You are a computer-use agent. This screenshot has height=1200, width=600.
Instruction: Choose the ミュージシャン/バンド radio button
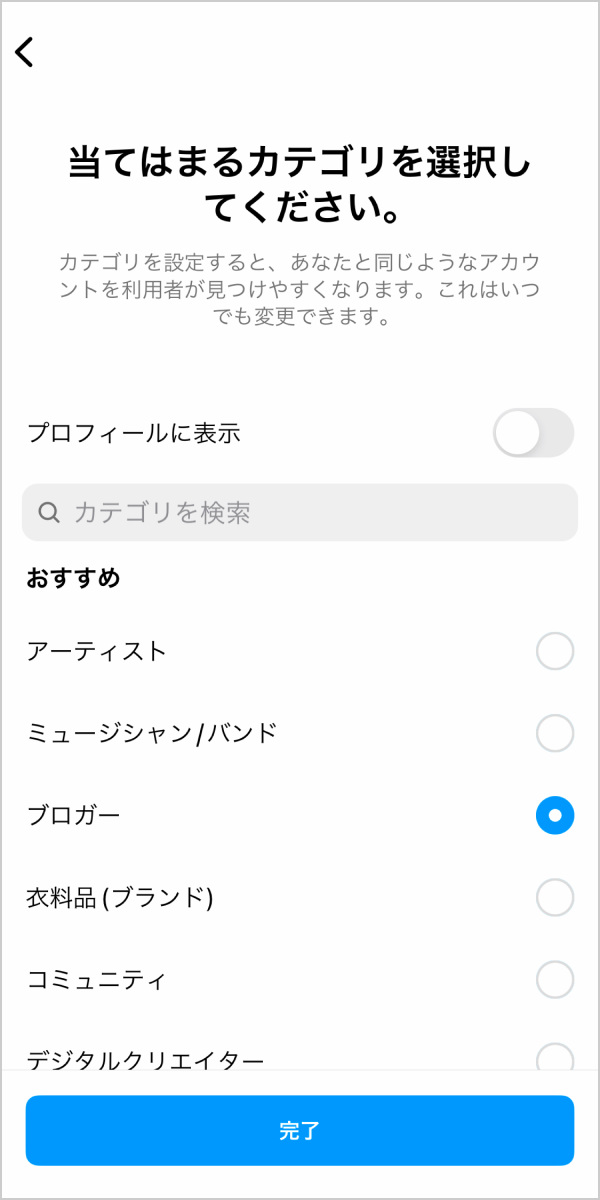[x=555, y=733]
